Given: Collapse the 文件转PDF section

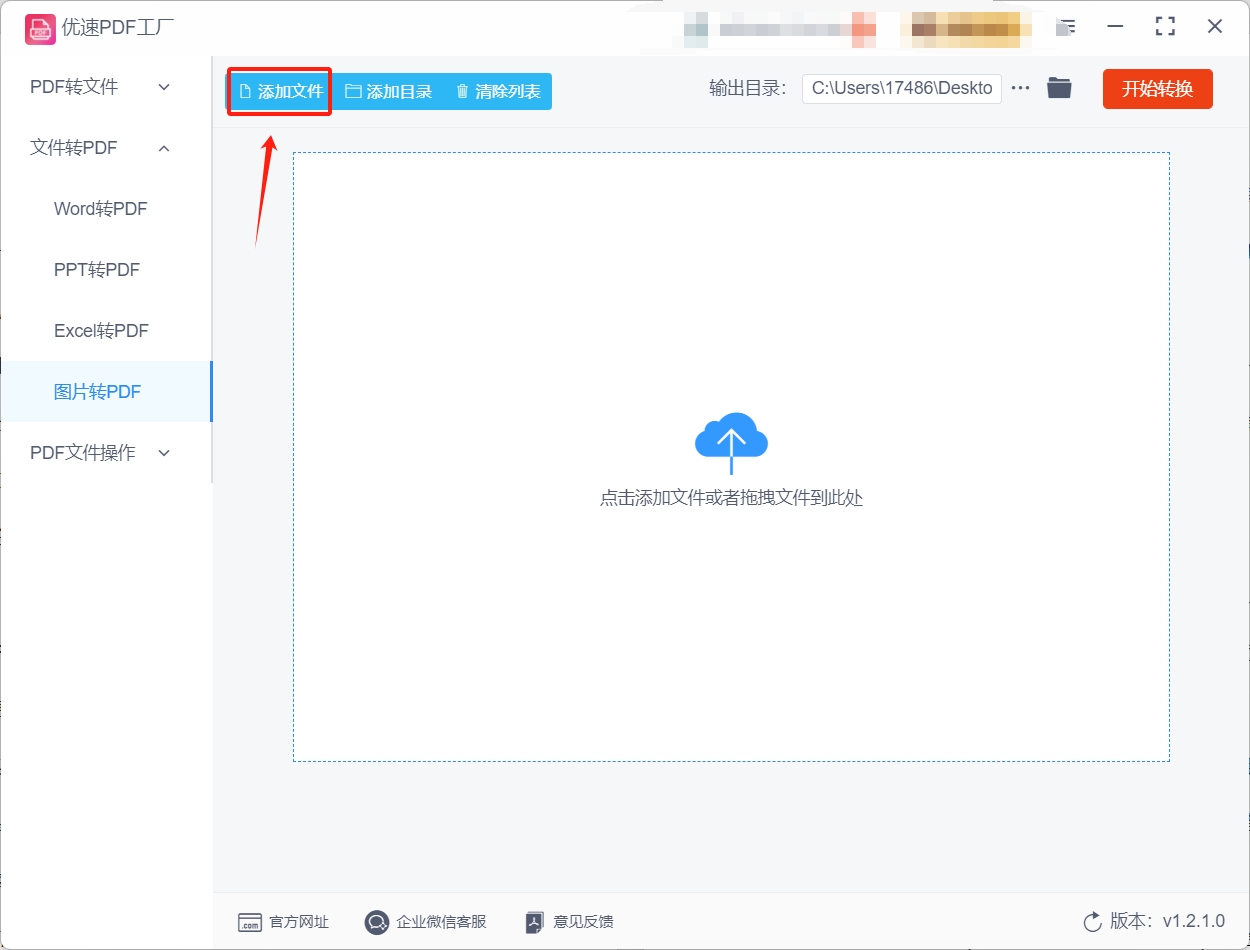Looking at the screenshot, I should point(98,147).
